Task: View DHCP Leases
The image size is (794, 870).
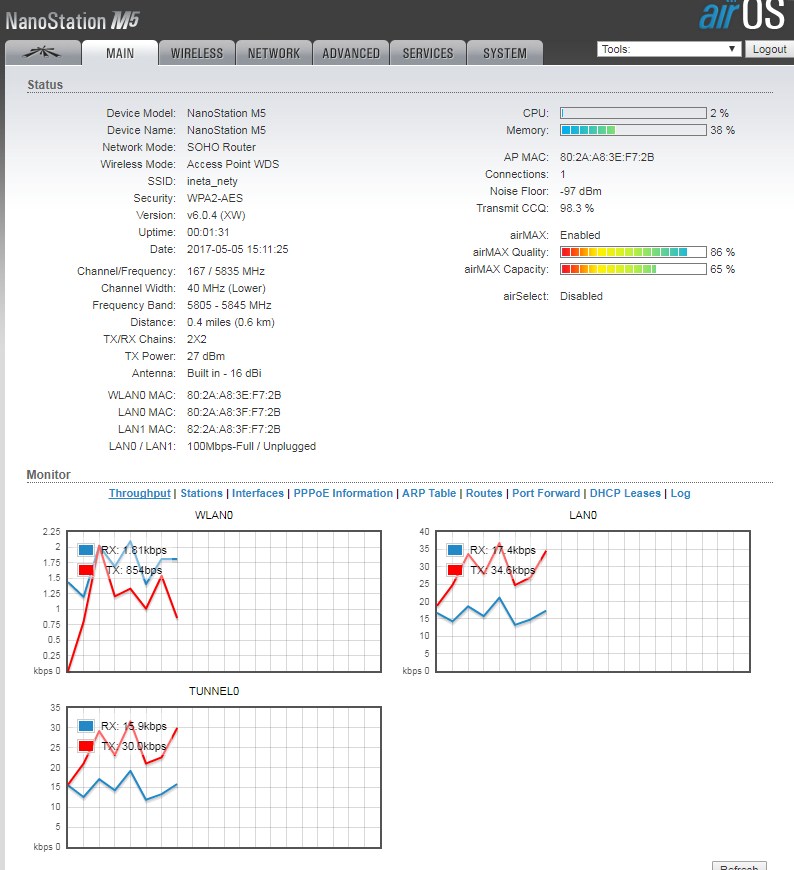Action: click(x=625, y=493)
